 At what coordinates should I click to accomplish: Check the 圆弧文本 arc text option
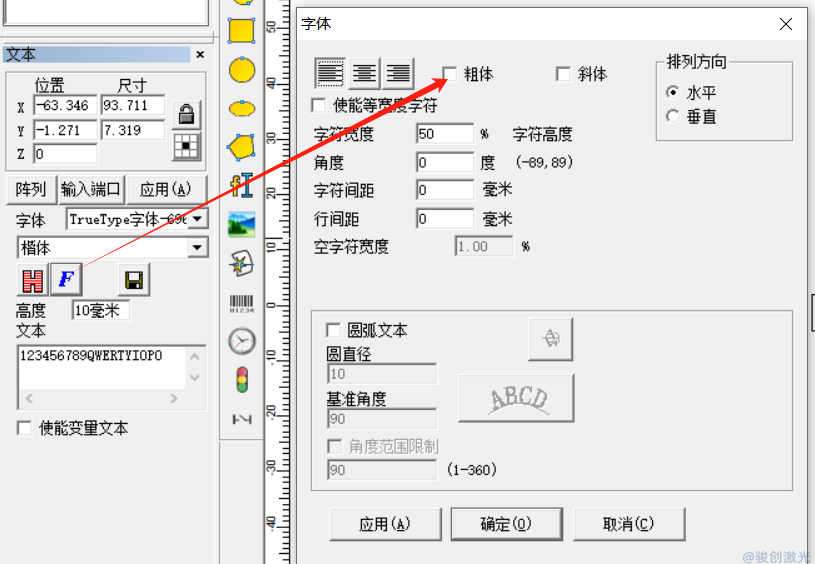(333, 330)
